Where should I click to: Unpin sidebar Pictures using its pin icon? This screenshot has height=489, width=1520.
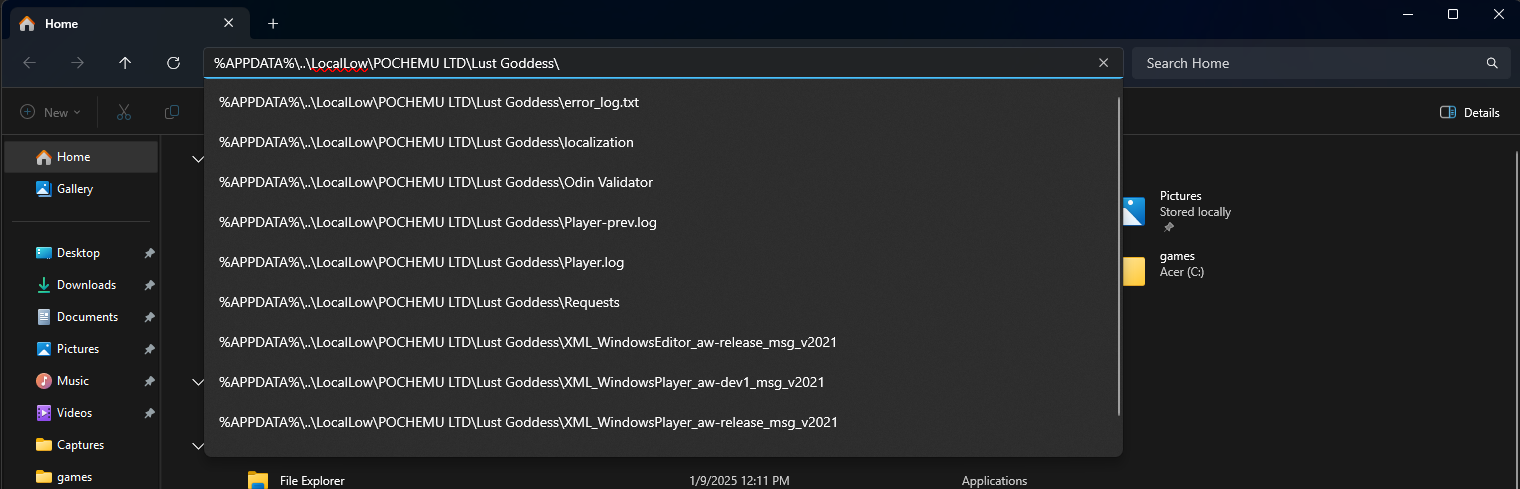pos(149,349)
